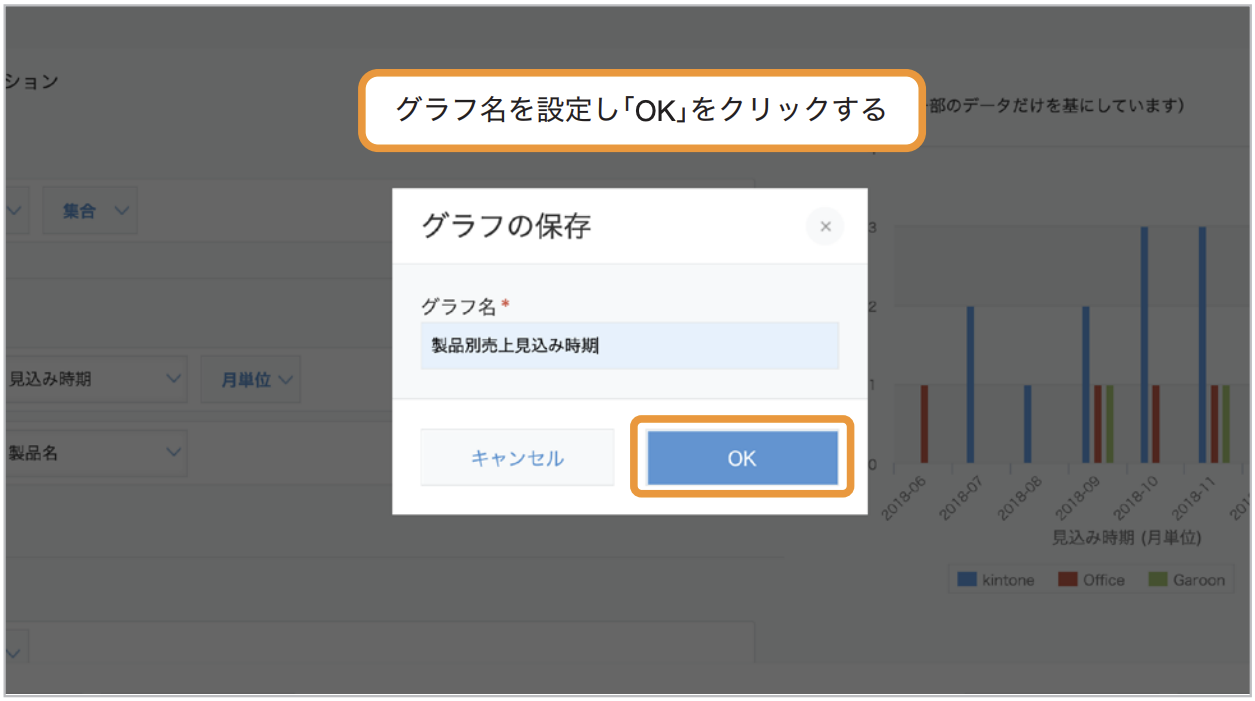The width and height of the screenshot is (1255, 701).
Task: Open the 集合 dropdown
Action: coord(90,211)
